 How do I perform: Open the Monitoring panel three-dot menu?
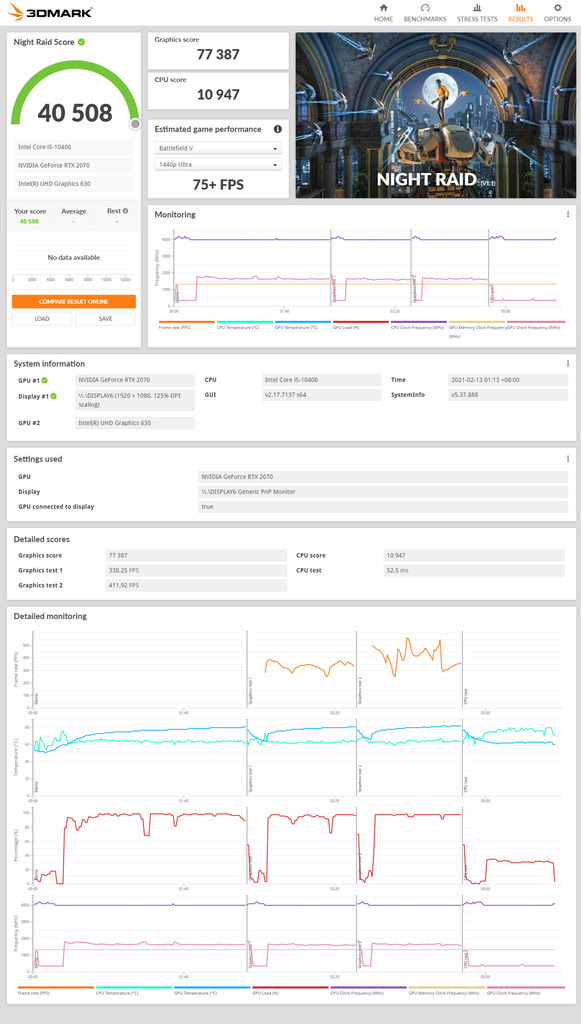[x=568, y=214]
